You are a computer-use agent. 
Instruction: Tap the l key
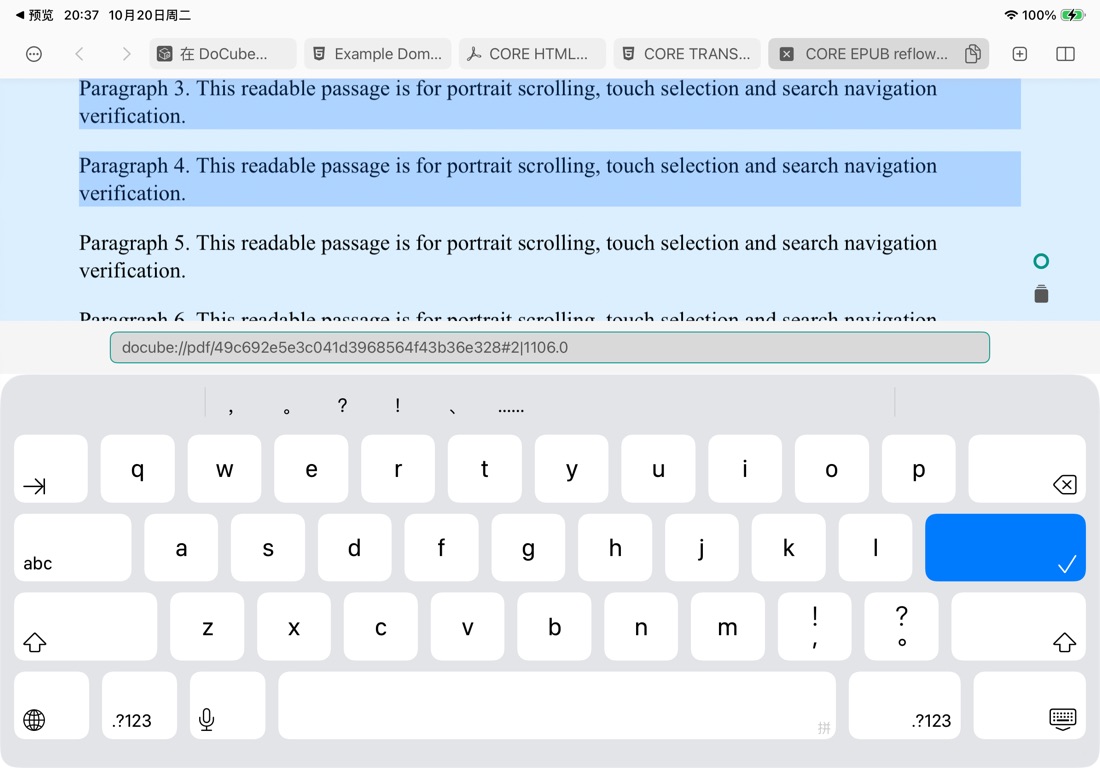876,547
